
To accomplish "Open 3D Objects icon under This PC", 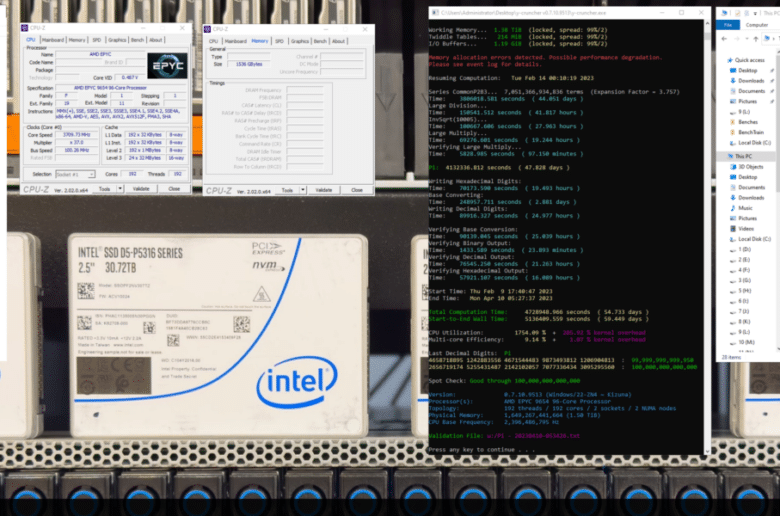I will (x=733, y=167).
